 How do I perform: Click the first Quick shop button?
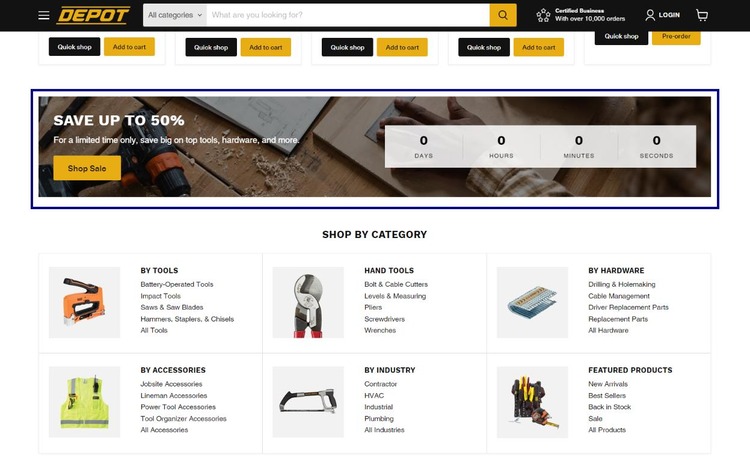coord(74,47)
